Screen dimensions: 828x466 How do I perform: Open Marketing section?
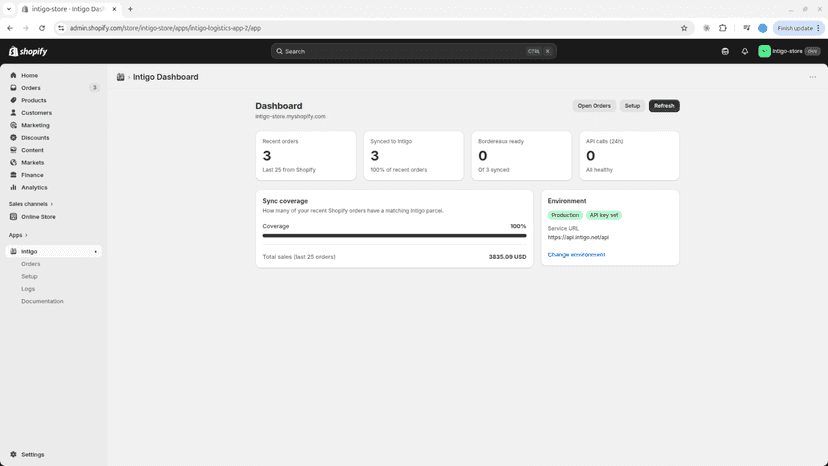coord(35,125)
